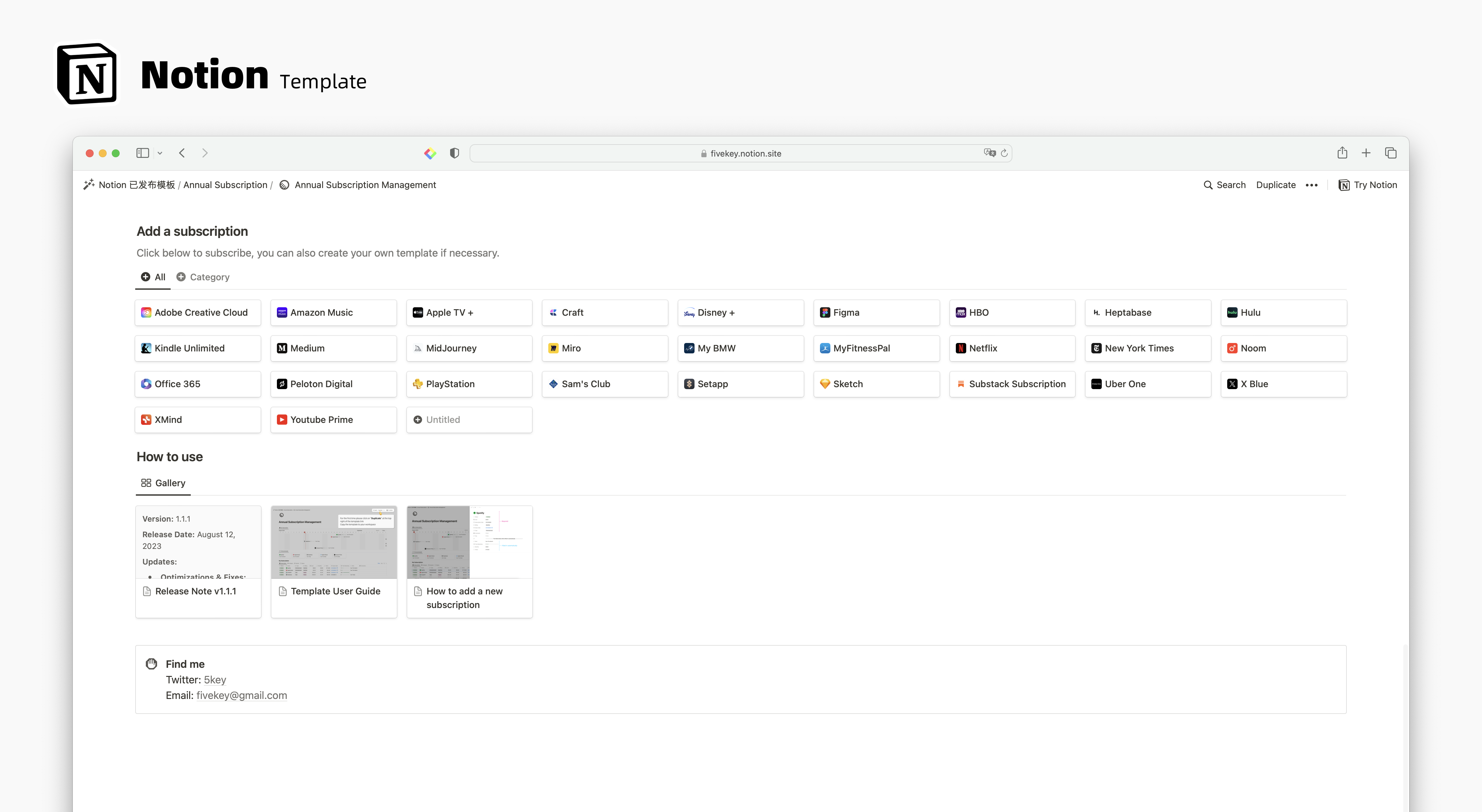Click the Figma template icon
The height and width of the screenshot is (812, 1482).
coord(825,313)
